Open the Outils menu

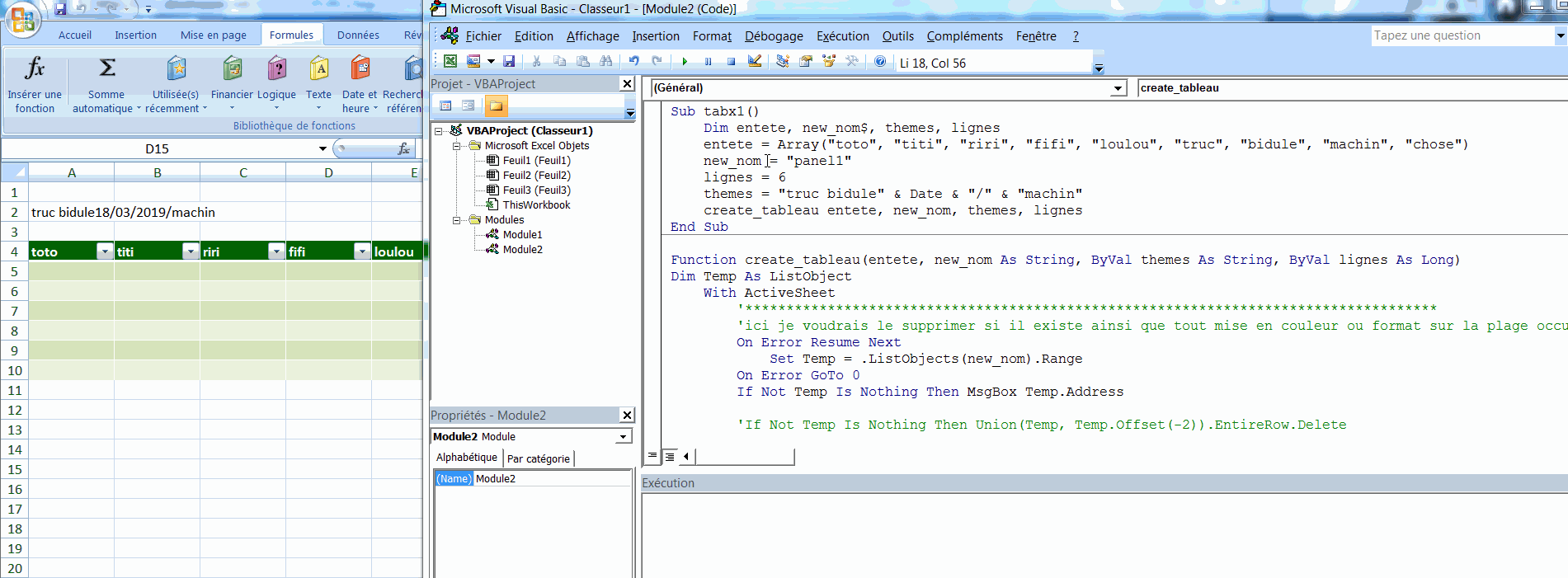point(898,36)
